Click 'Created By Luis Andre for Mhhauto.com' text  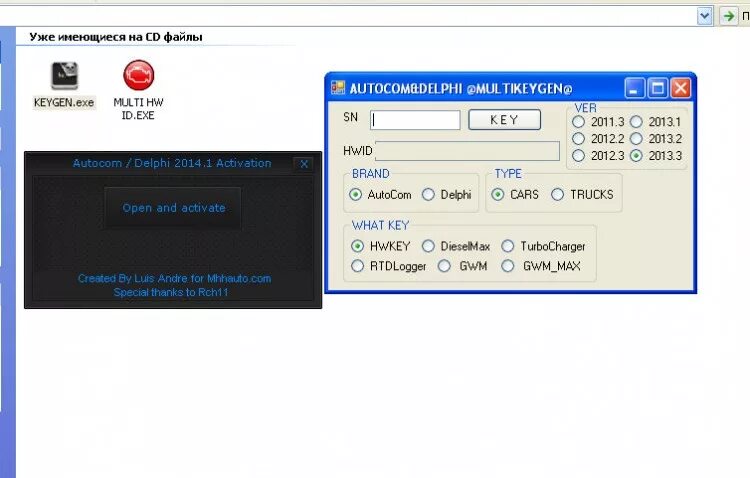click(x=175, y=278)
